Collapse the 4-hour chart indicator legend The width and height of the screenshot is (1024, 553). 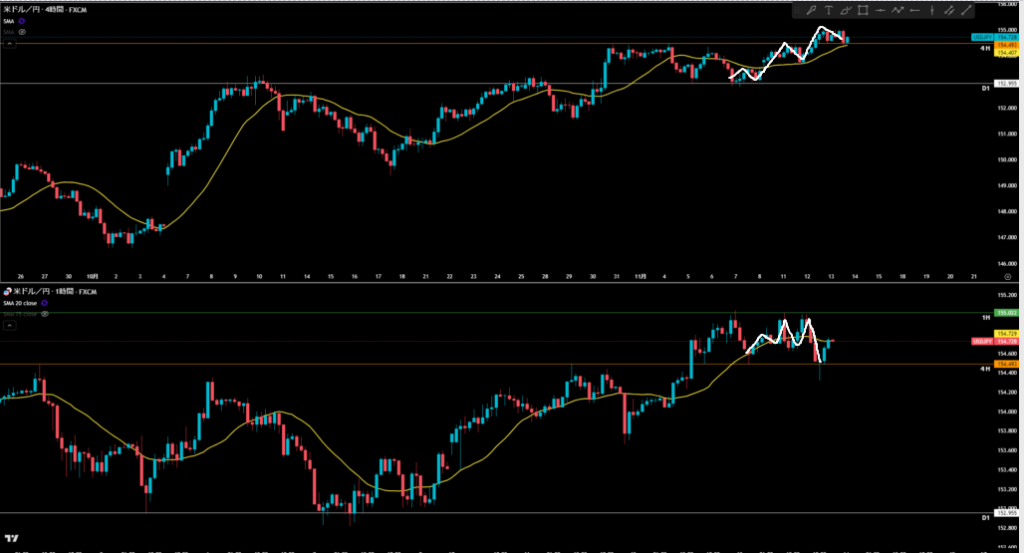(8, 42)
